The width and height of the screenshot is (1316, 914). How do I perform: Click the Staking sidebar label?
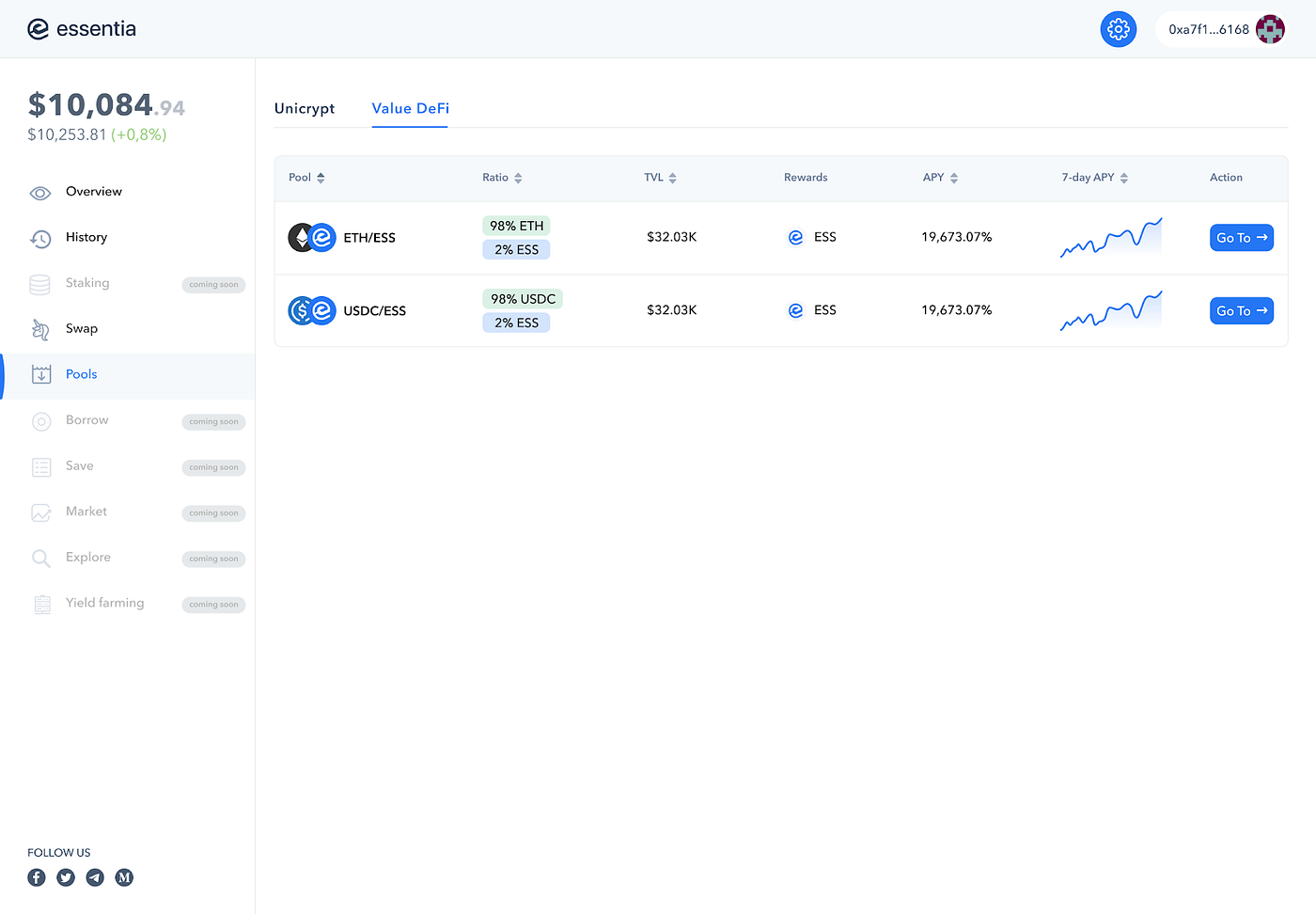(87, 283)
